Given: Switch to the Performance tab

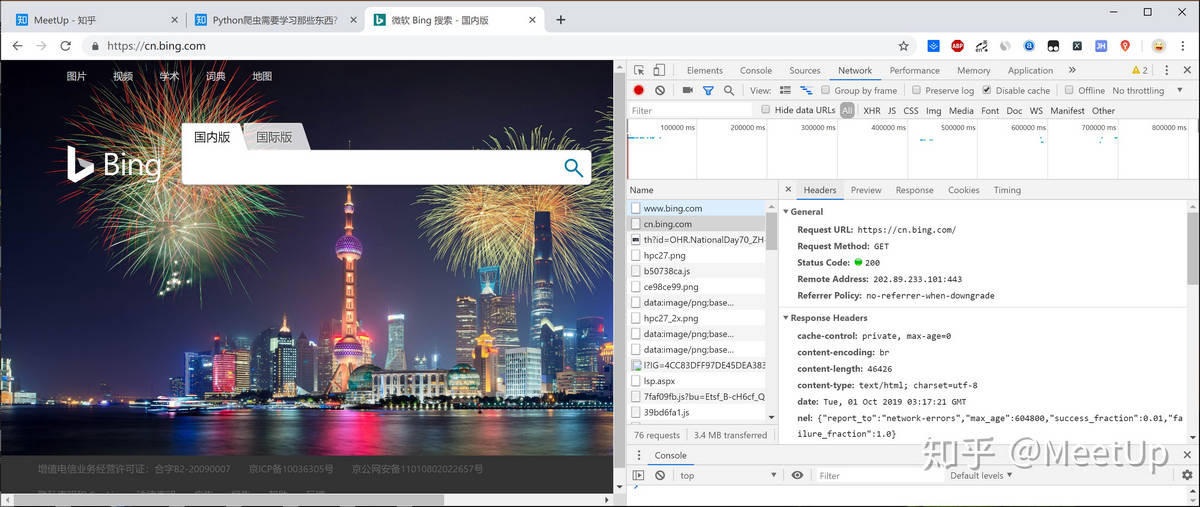Looking at the screenshot, I should point(914,70).
